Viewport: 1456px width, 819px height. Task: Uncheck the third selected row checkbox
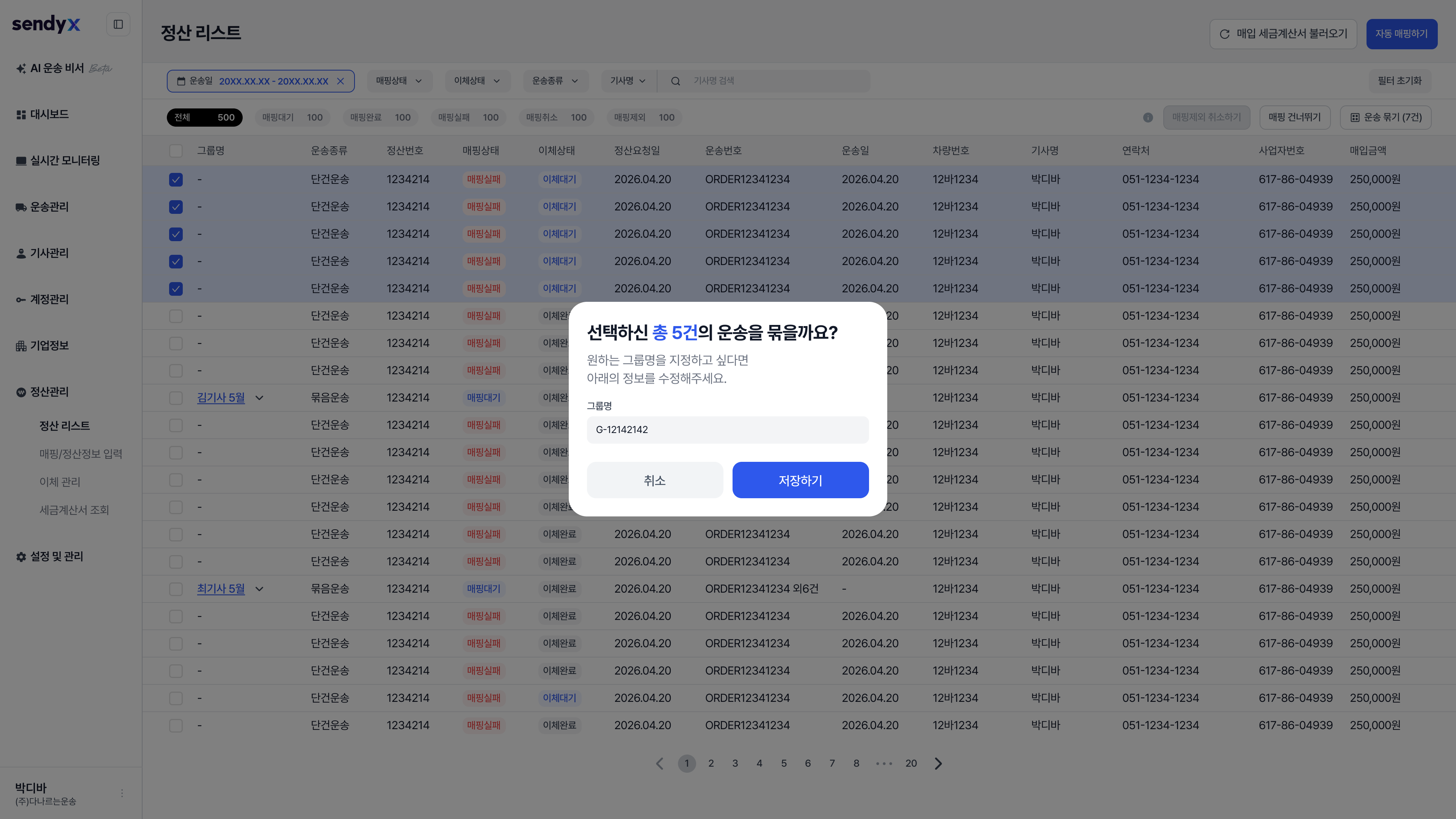(176, 234)
